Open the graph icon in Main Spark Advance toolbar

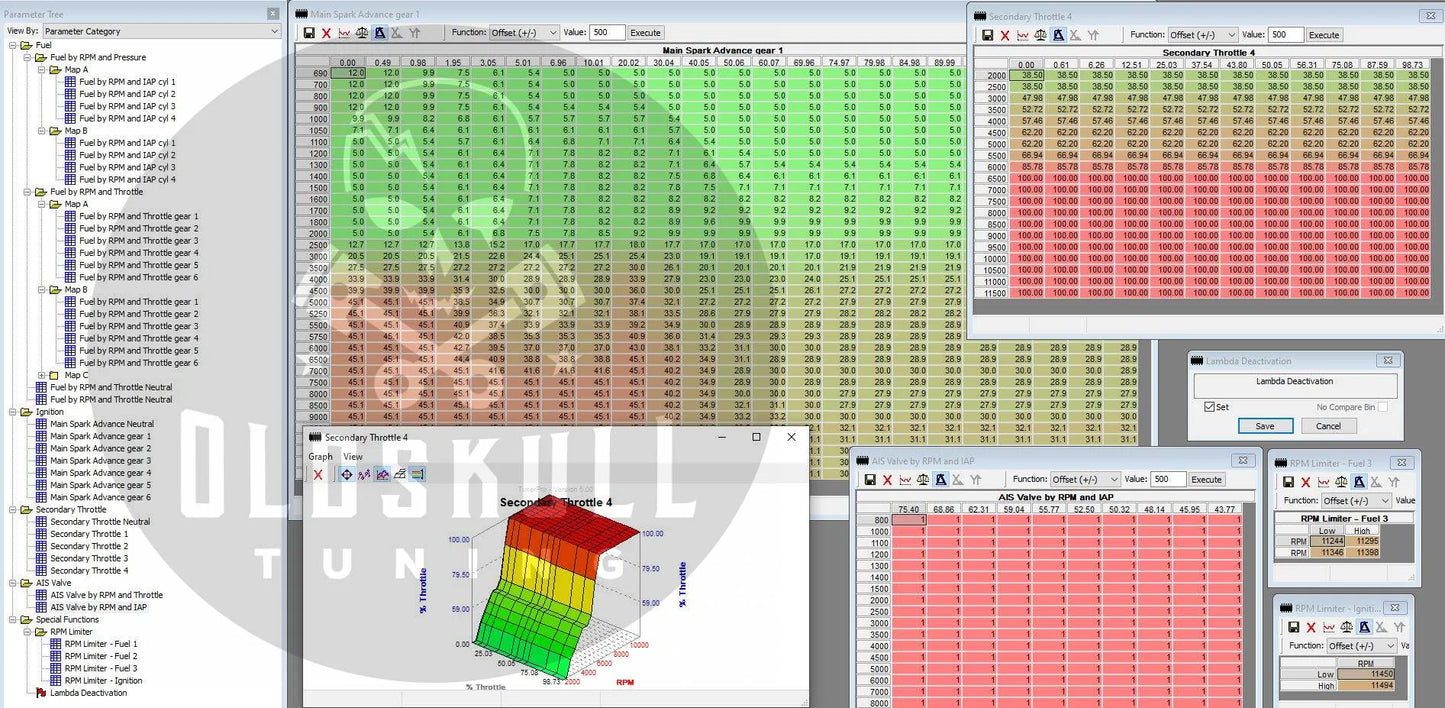(x=344, y=33)
